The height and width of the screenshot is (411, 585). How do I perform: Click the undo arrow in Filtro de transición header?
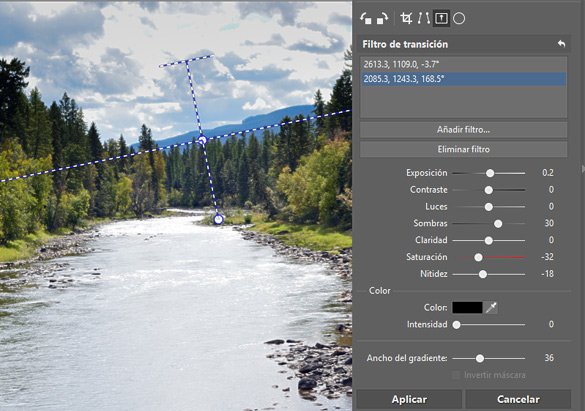point(561,44)
